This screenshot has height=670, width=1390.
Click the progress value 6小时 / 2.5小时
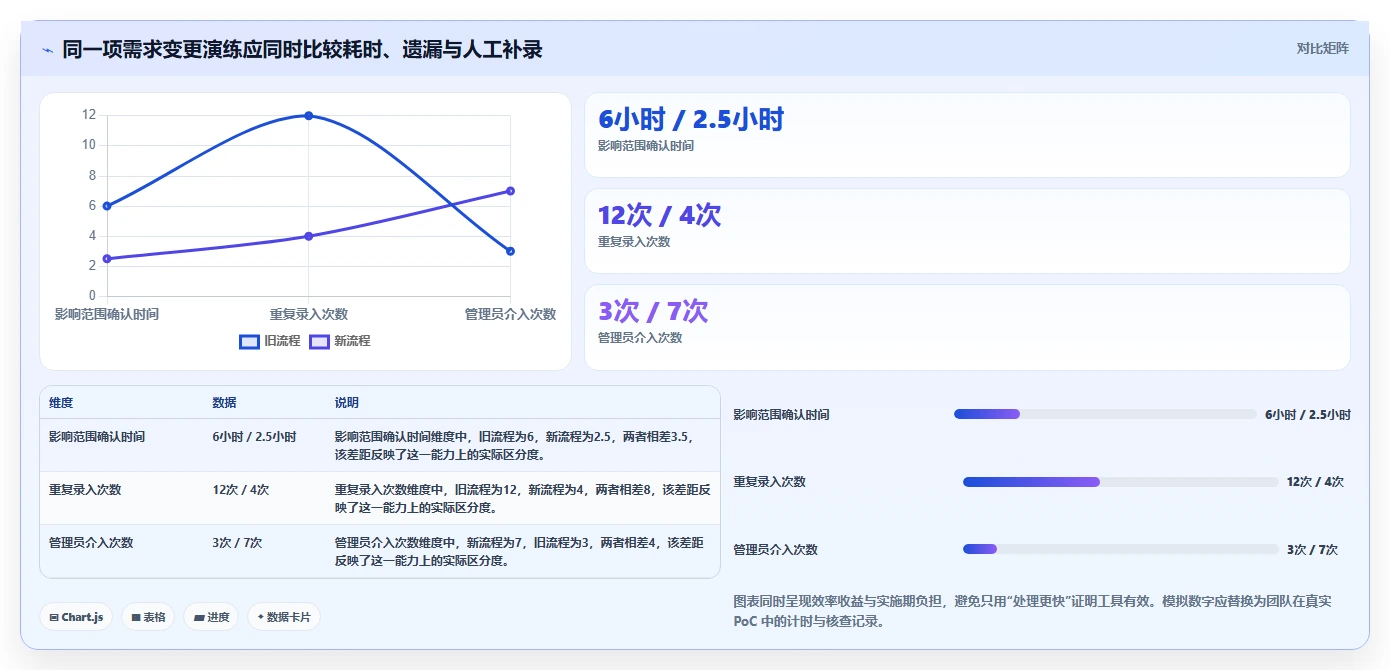click(1308, 415)
